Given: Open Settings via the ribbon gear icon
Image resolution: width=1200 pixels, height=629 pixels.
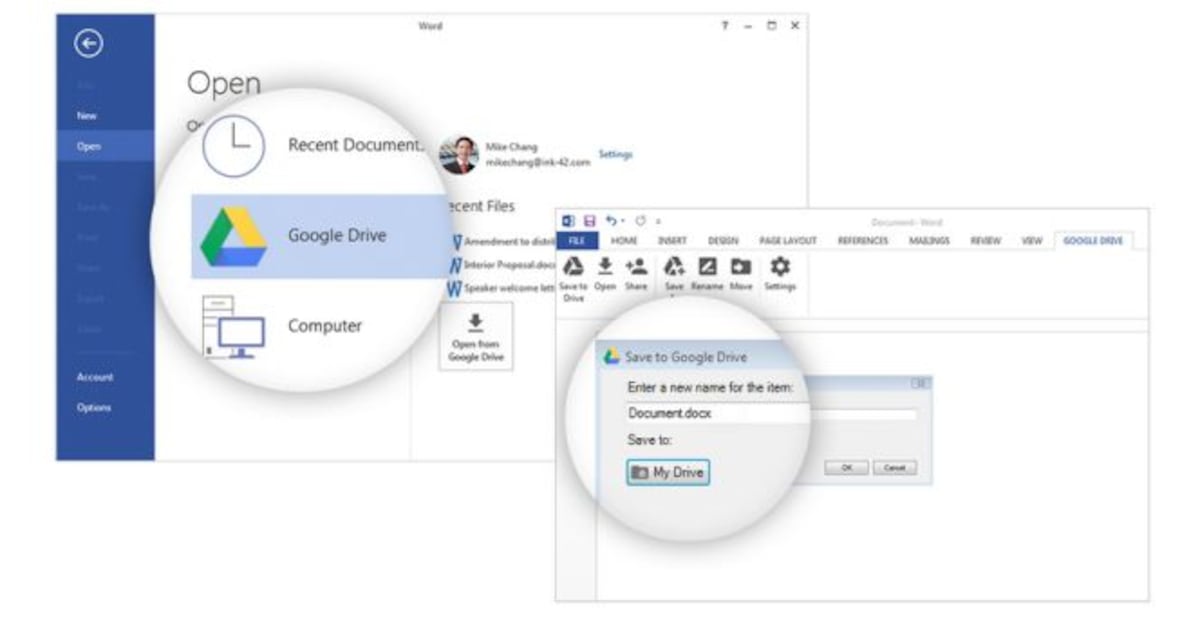Looking at the screenshot, I should (x=780, y=267).
